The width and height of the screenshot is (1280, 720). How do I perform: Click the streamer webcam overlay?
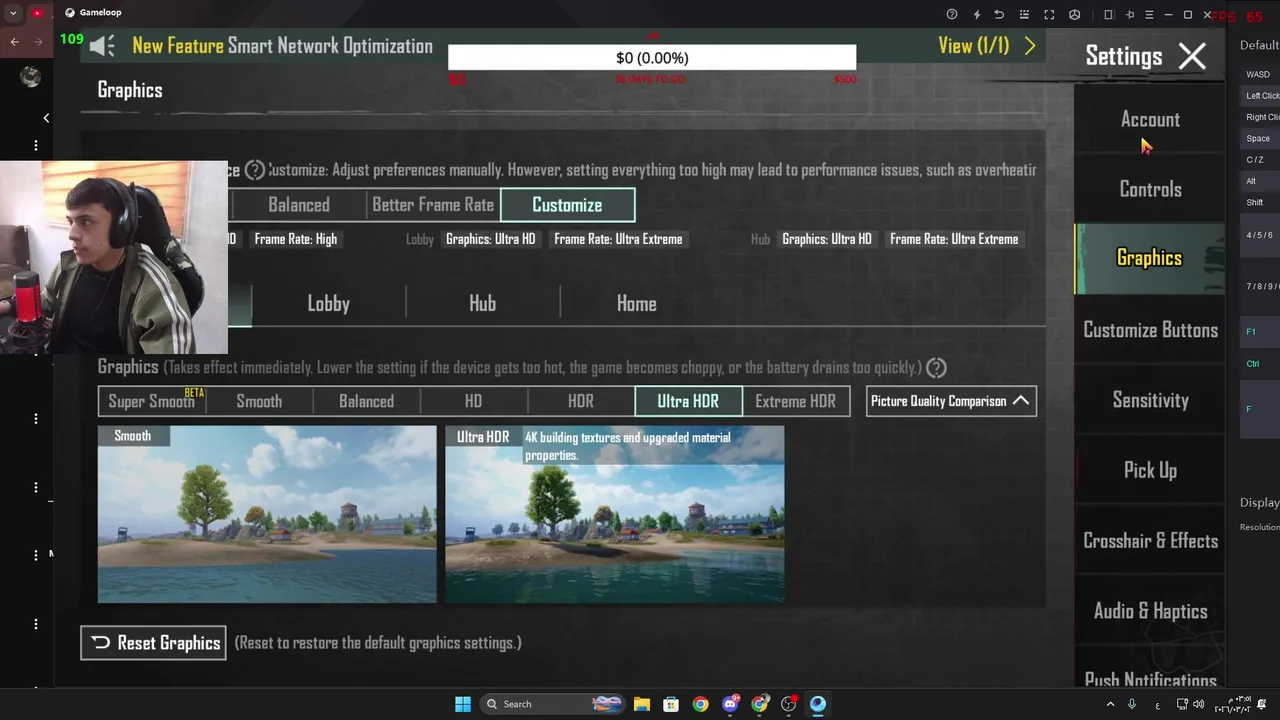[x=114, y=258]
